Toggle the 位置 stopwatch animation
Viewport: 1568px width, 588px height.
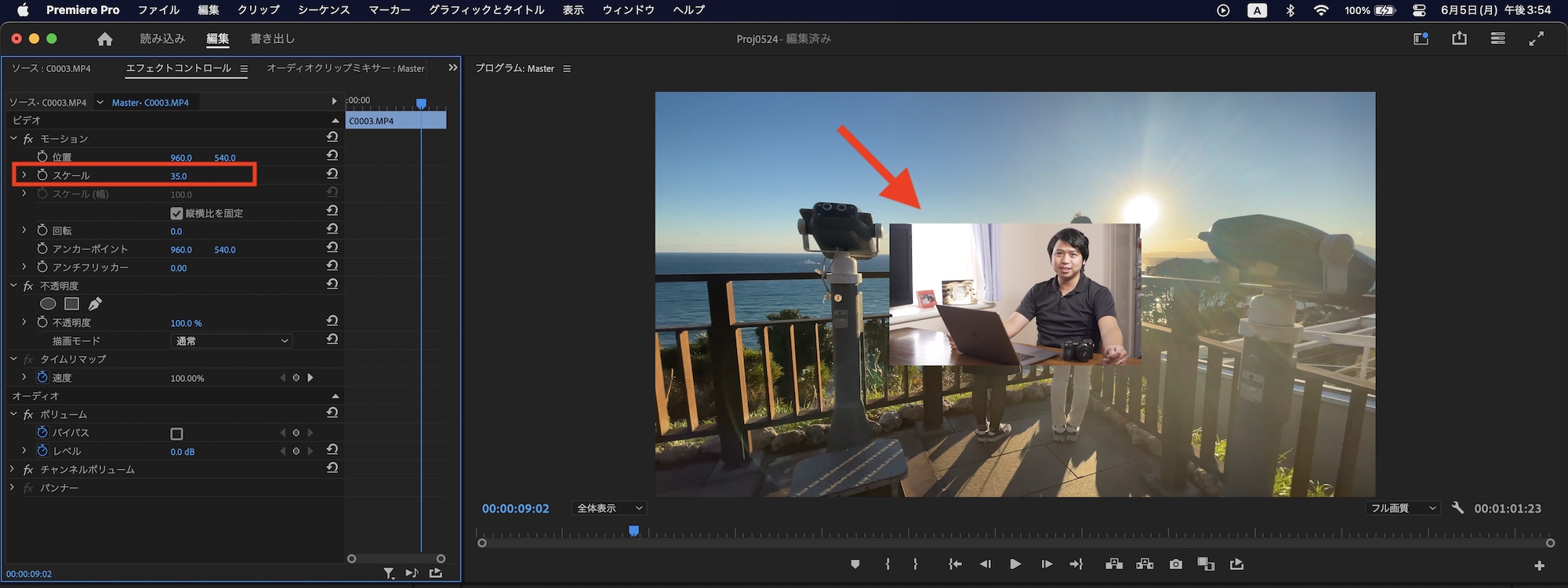click(x=42, y=158)
